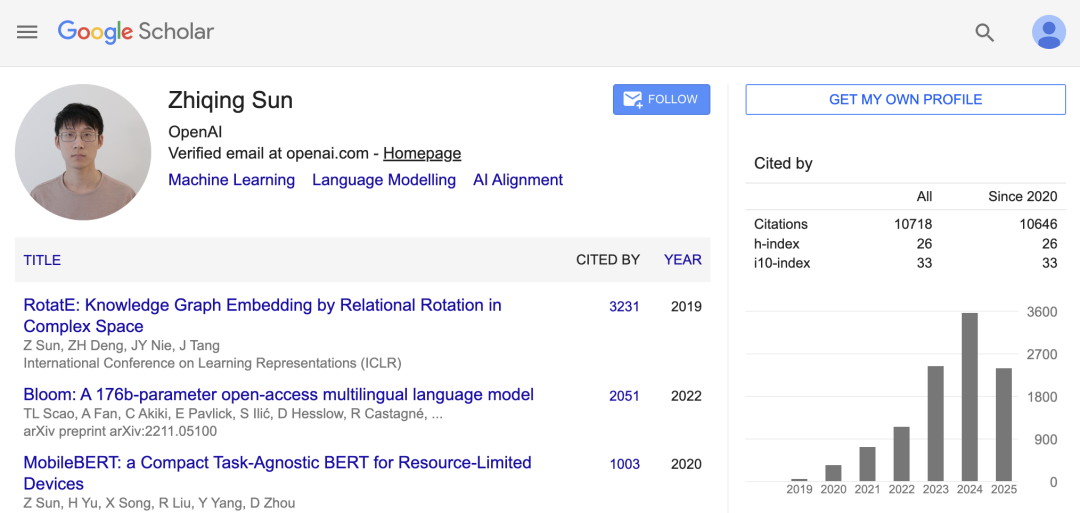
Task: Click the MobileBERT author list text
Action: pos(159,503)
